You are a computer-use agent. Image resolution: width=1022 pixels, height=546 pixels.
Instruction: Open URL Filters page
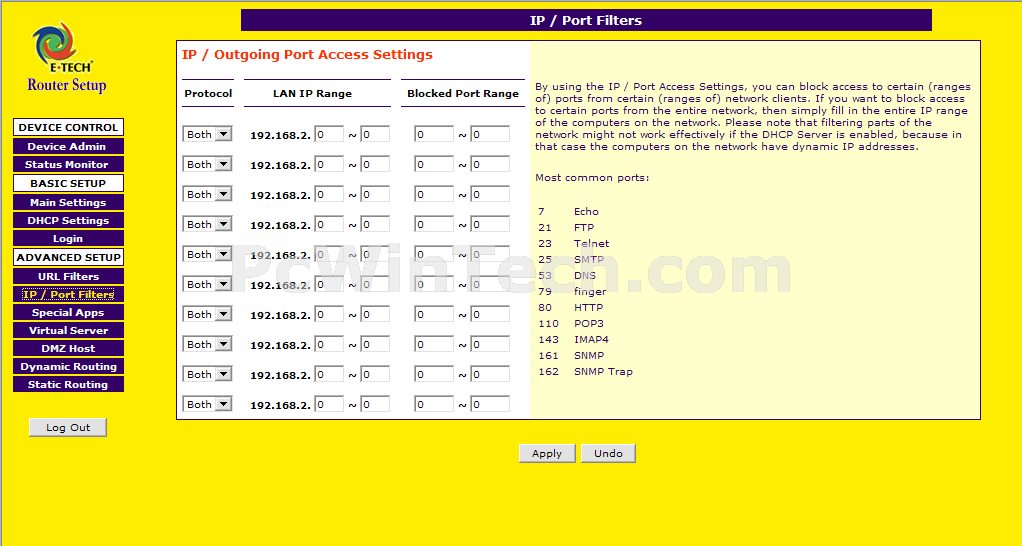(68, 277)
